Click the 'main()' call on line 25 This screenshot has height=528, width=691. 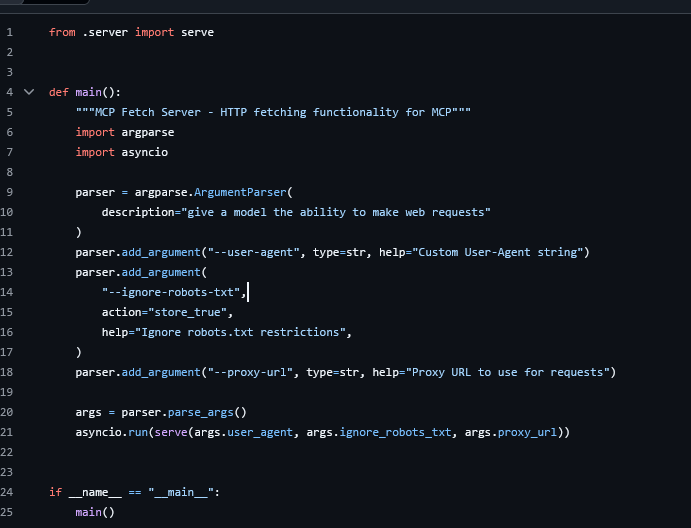pos(95,512)
